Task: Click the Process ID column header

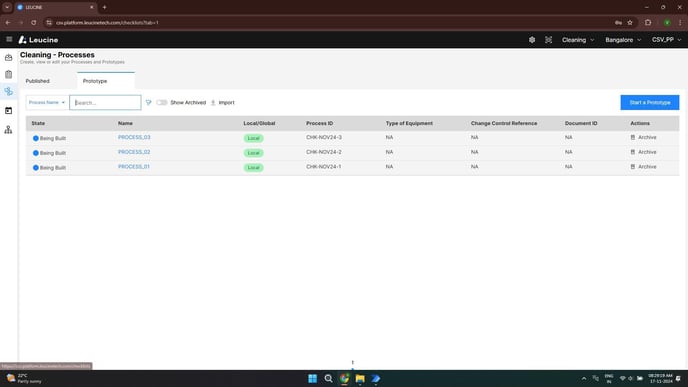Action: tap(319, 123)
